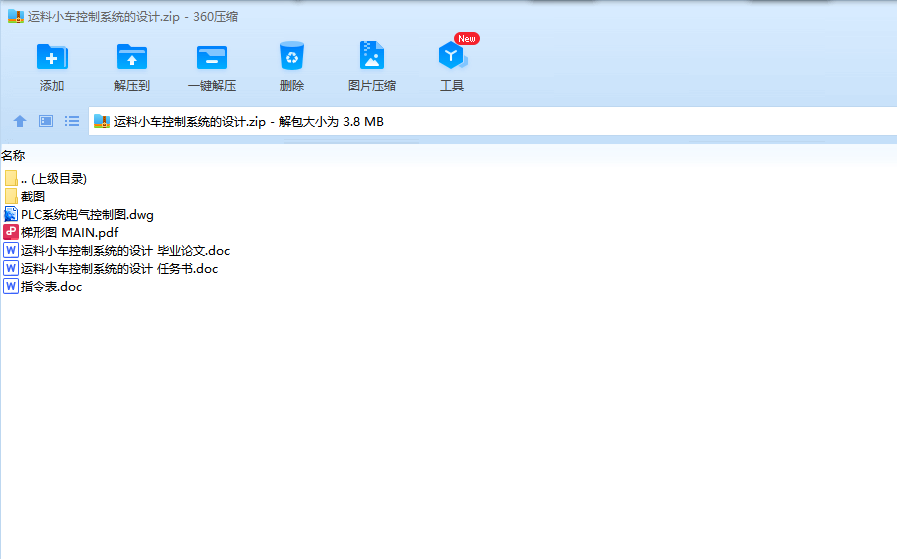
Task: Select 运料小车控制系统的设计 任务书.doc
Action: [x=120, y=268]
